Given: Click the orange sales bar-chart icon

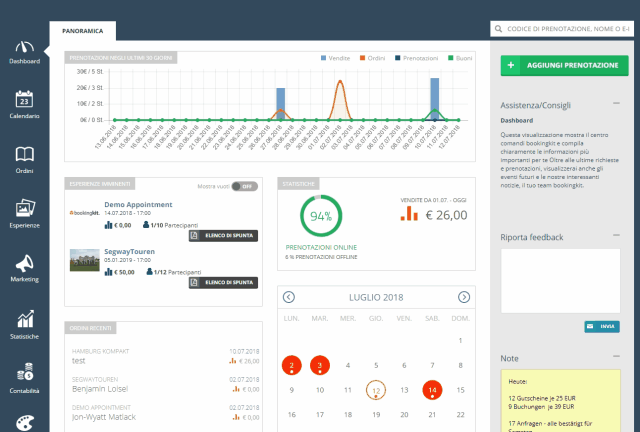Looking at the screenshot, I should click(409, 213).
